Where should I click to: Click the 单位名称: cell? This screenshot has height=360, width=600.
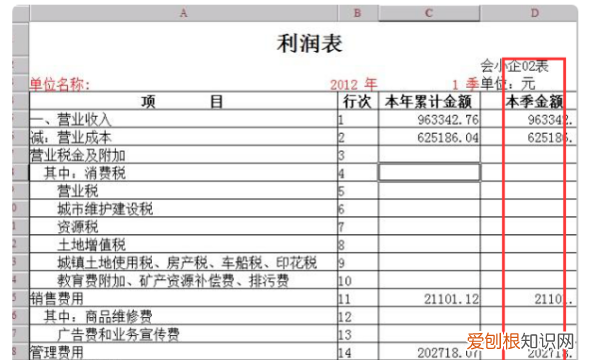[x=60, y=85]
